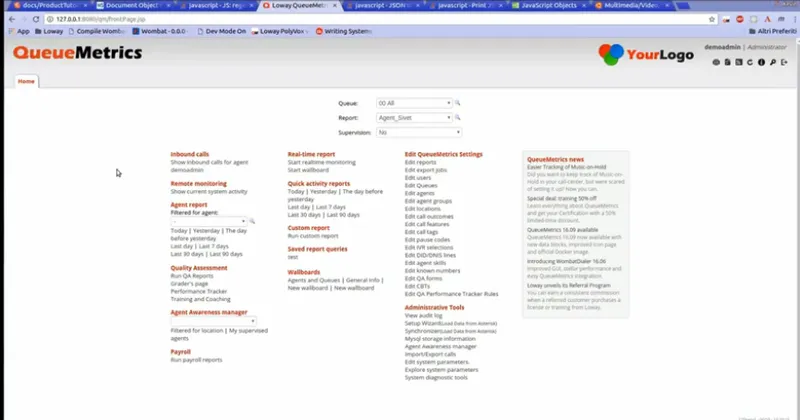Viewport: 800px width, 420px height.
Task: Click the Run custom report link
Action: 313,236
